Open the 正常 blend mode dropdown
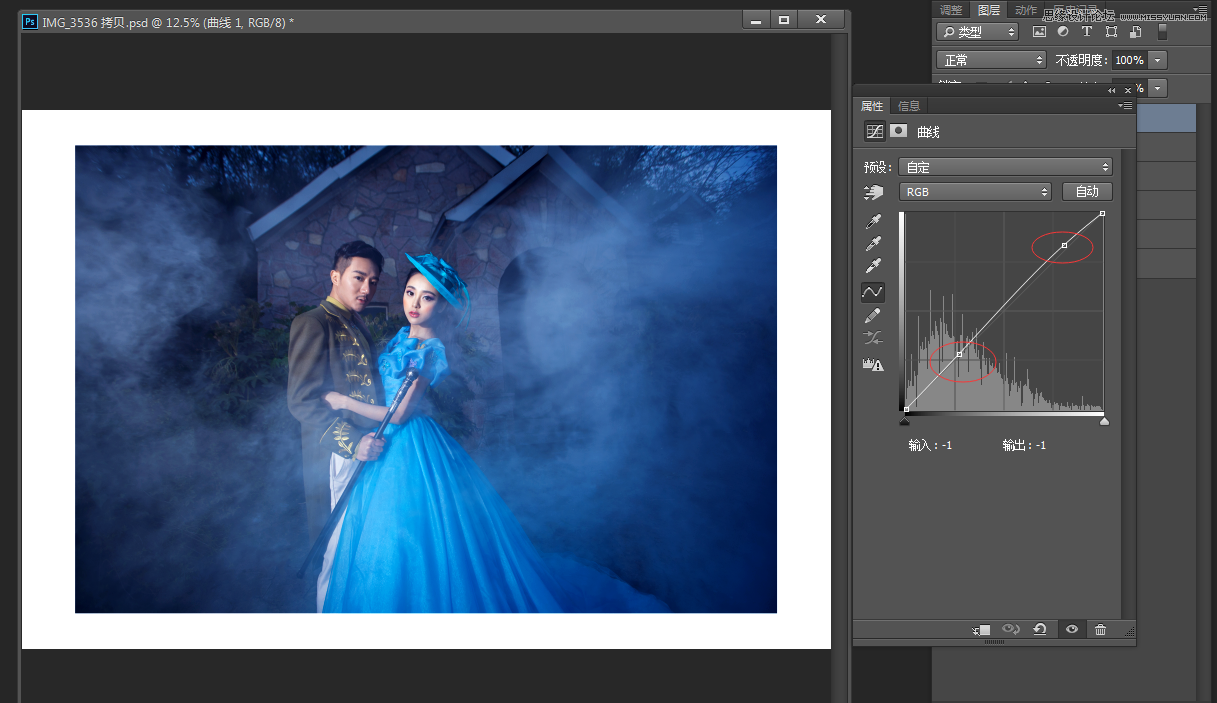1217x703 pixels. pos(990,60)
